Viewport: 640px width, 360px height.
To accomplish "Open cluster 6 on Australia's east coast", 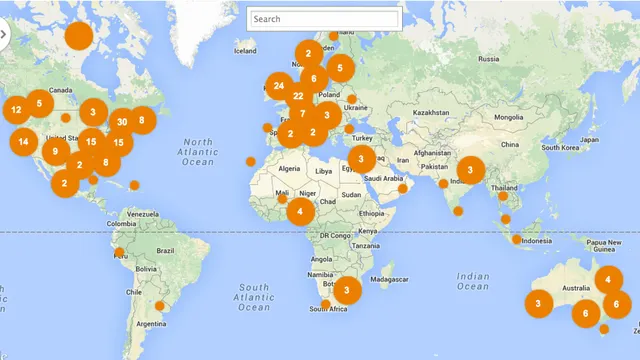I will (617, 304).
